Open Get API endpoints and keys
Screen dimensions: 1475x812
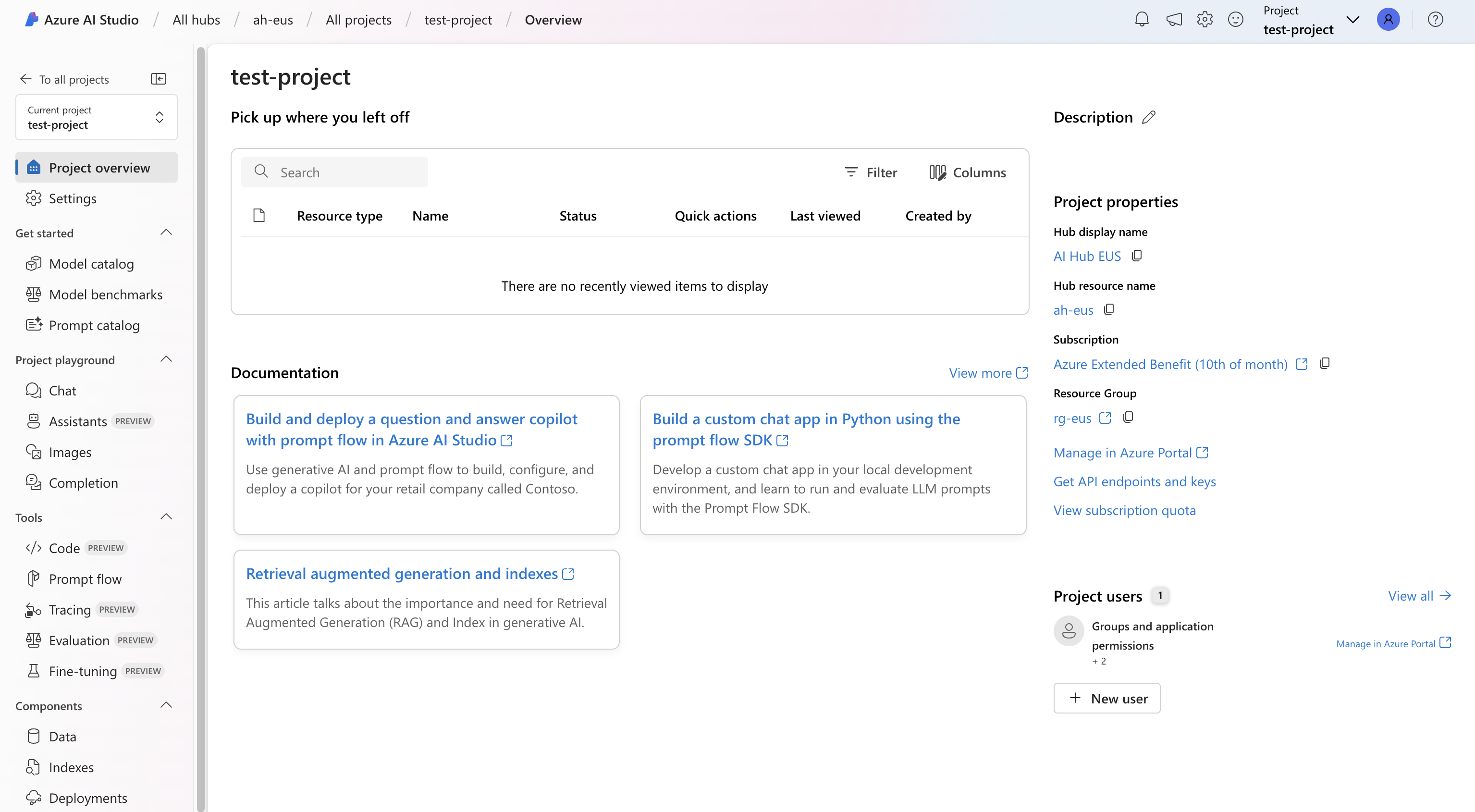coord(1134,481)
